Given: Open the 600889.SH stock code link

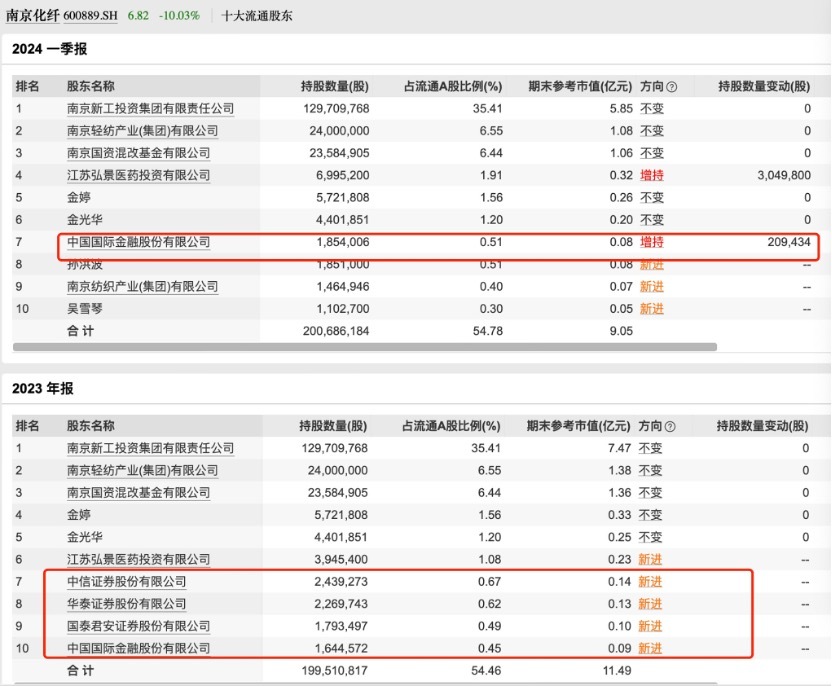Looking at the screenshot, I should [x=90, y=15].
